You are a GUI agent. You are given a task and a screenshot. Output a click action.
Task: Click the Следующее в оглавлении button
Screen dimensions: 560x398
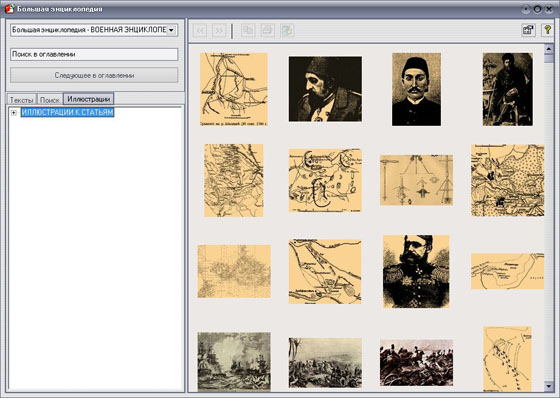94,75
